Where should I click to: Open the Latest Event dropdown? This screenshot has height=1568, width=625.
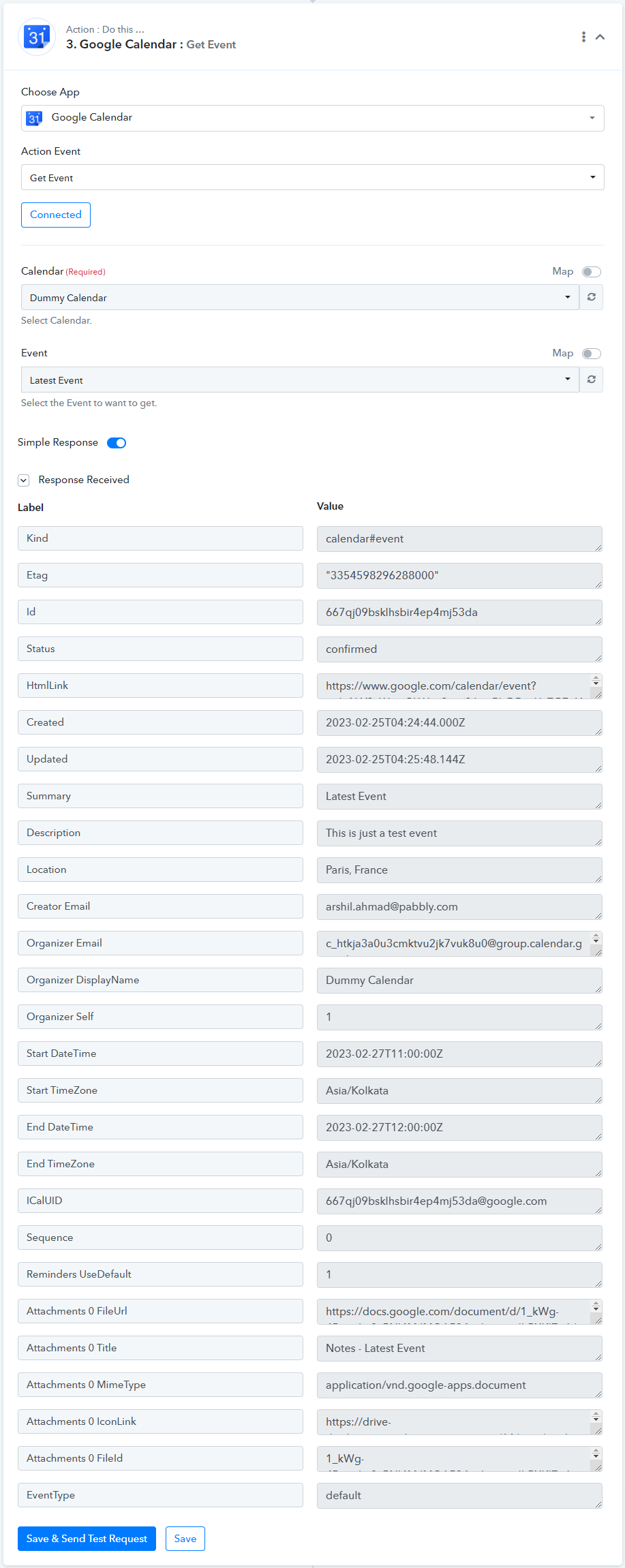click(300, 380)
